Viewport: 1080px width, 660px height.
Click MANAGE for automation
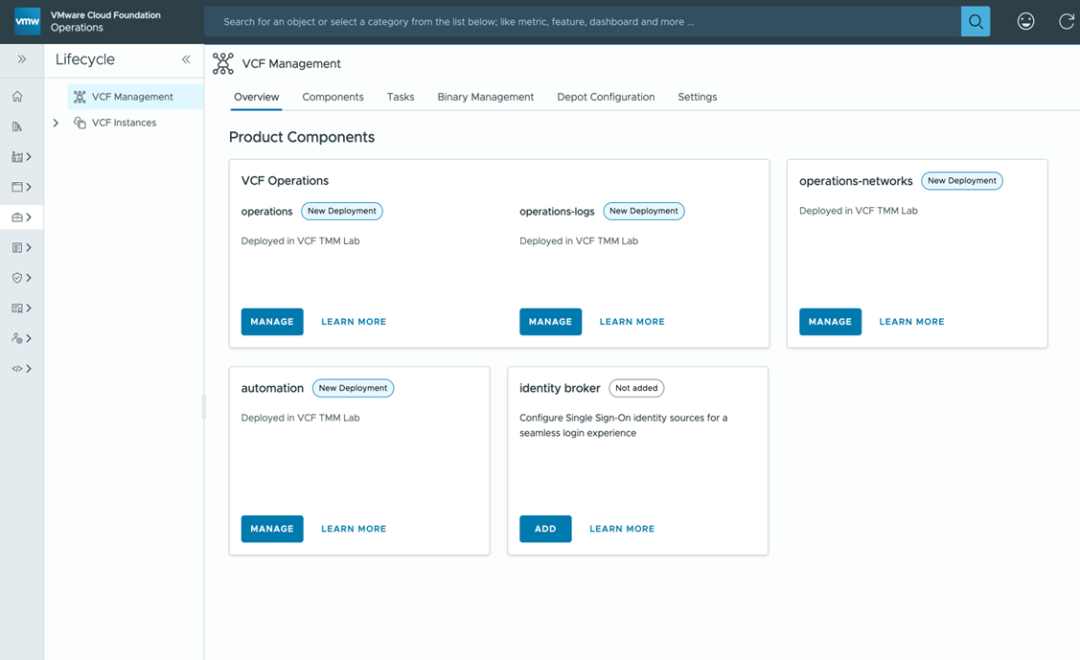click(x=272, y=529)
